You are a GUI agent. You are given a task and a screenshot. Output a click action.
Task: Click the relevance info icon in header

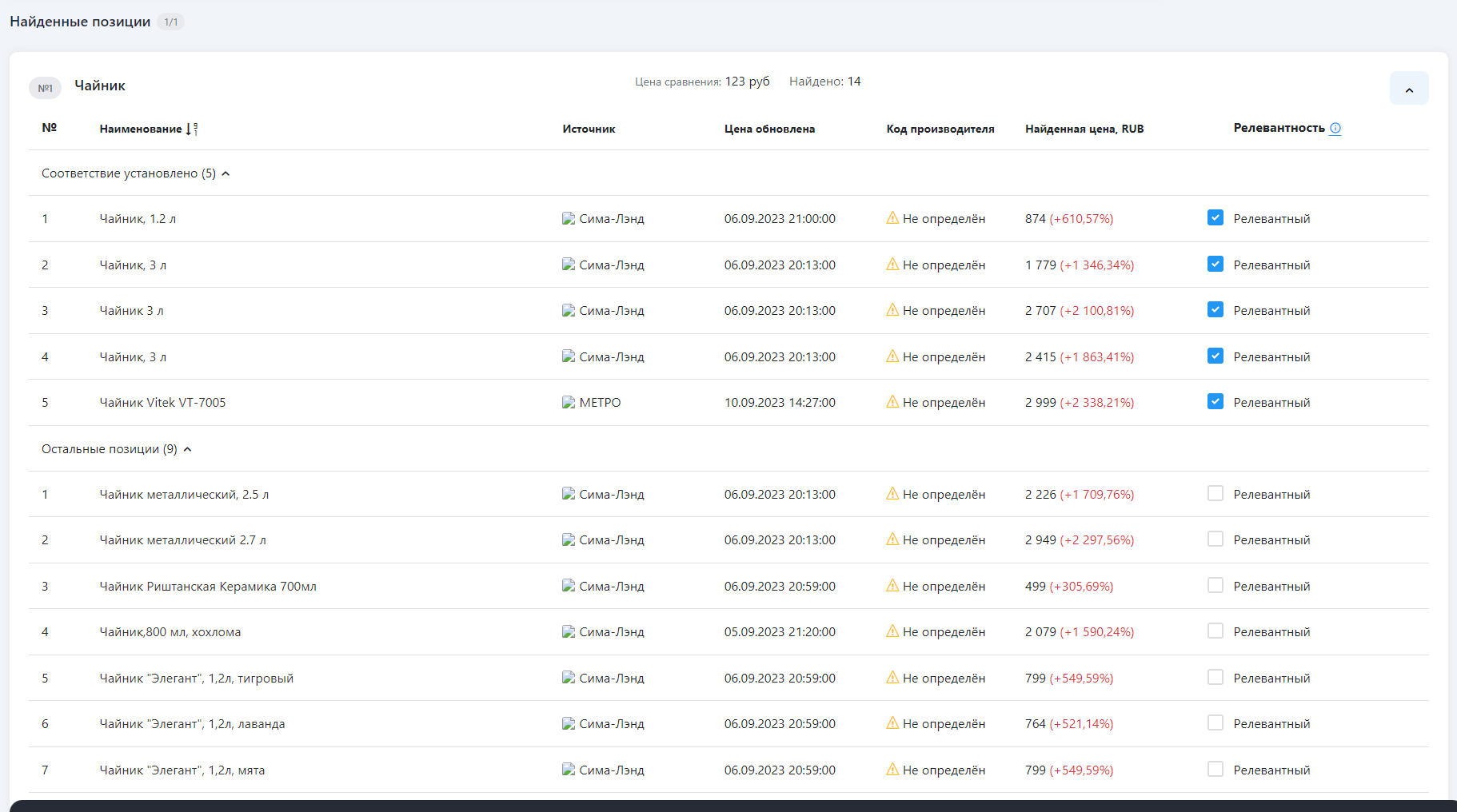pos(1335,128)
